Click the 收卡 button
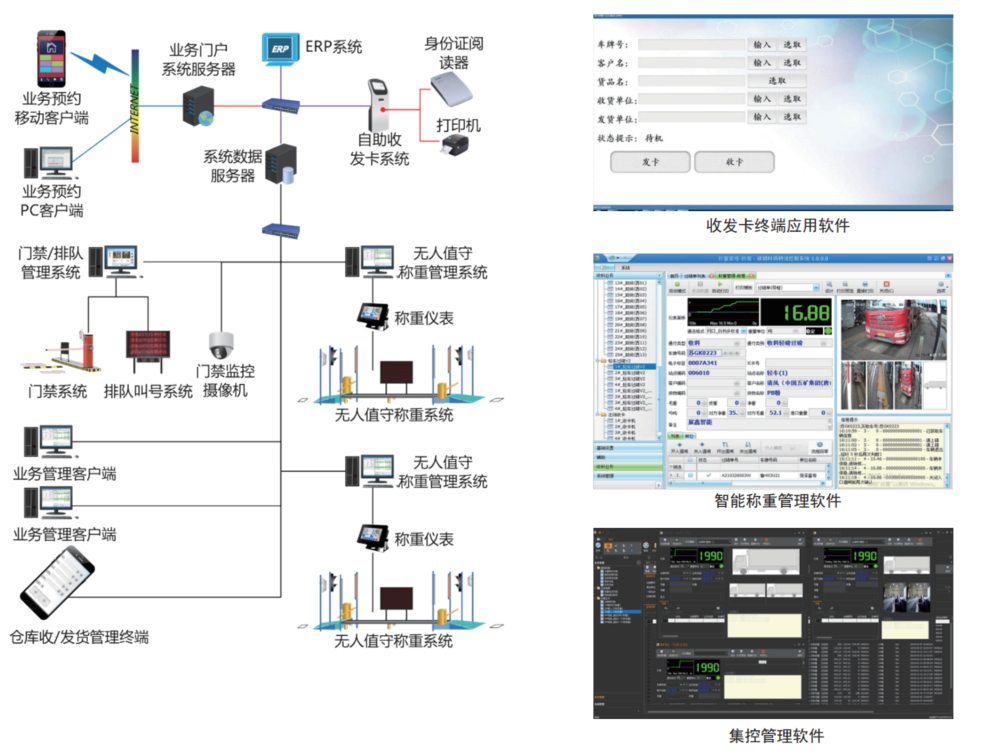Screen dimensions: 990x753 coord(734,162)
